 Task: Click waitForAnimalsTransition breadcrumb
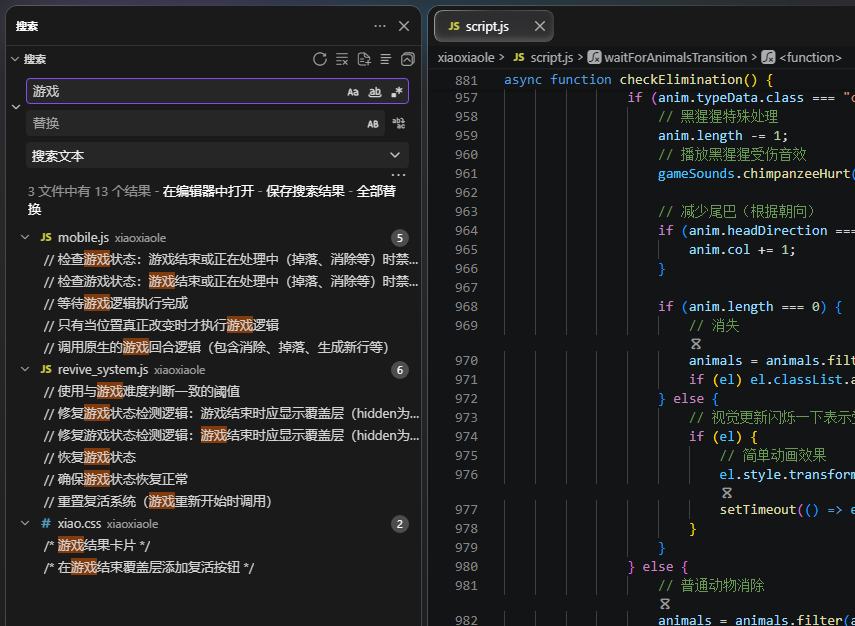pos(676,57)
